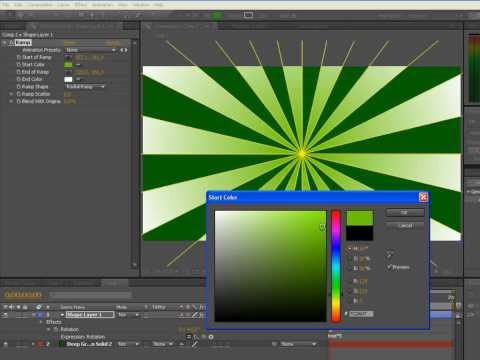Click lock column header in timeline
This screenshot has width=480, height=360.
[25, 307]
